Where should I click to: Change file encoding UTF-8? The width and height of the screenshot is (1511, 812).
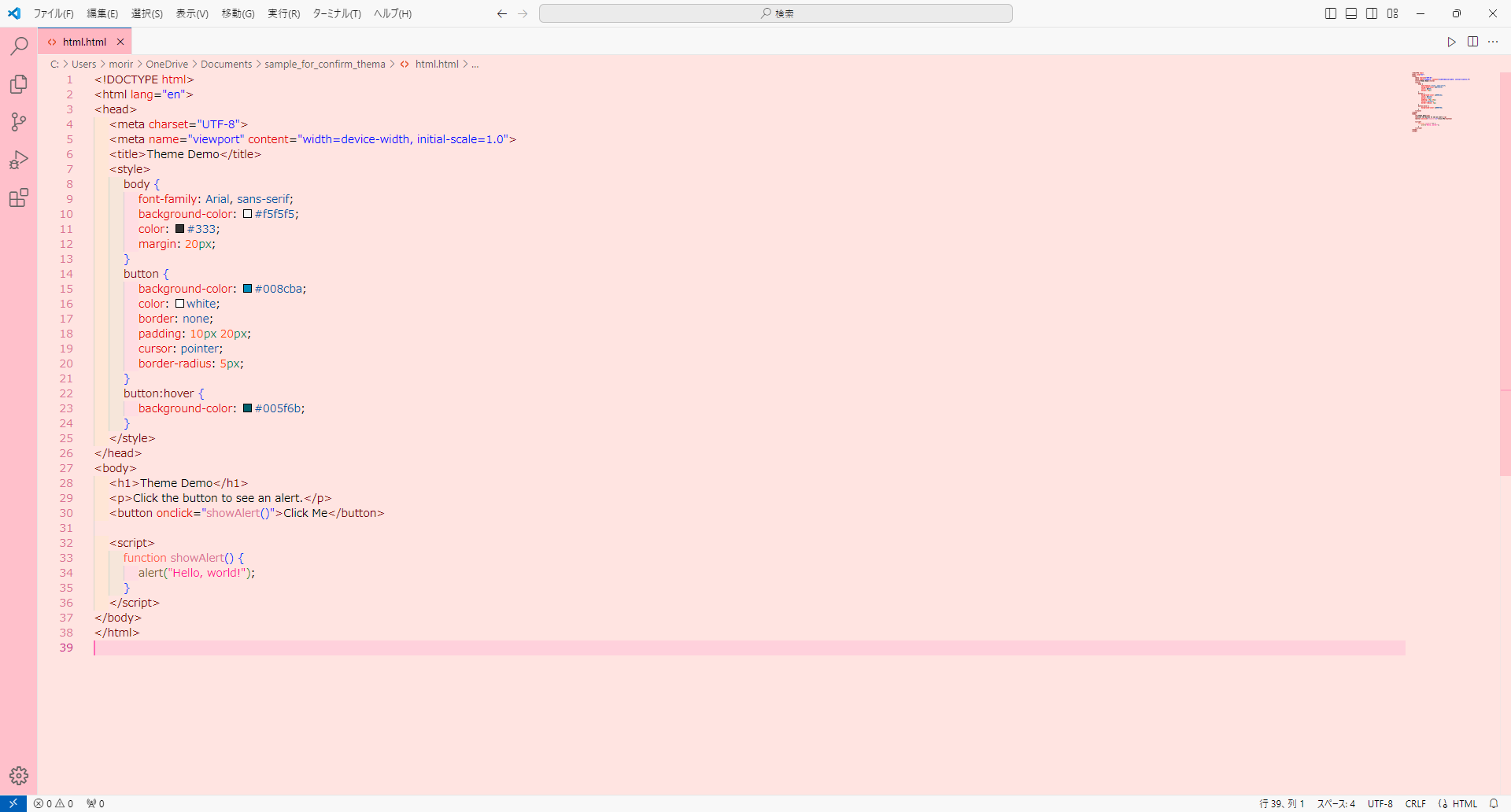[1380, 803]
